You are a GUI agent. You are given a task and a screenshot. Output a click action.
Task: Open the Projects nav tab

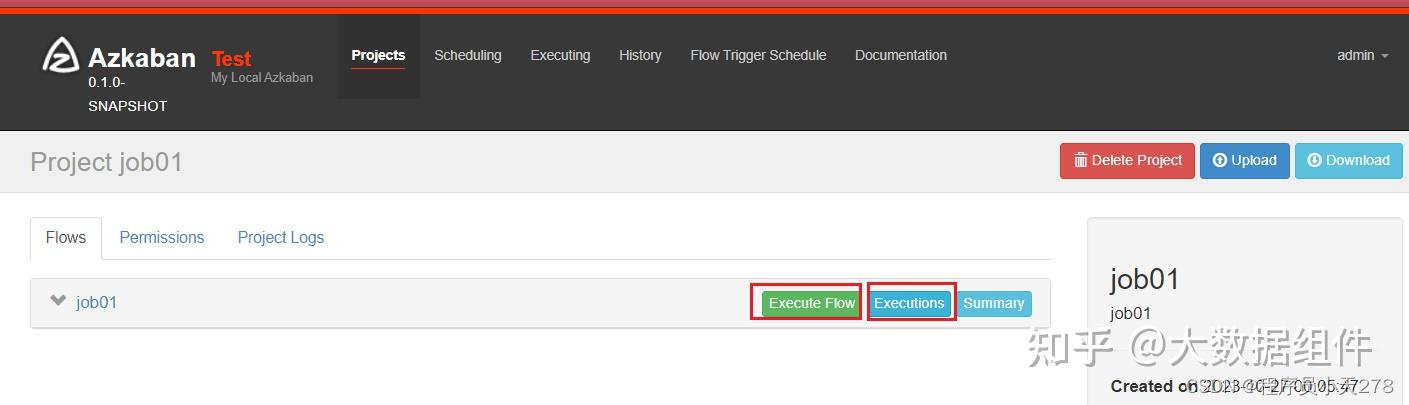point(378,56)
